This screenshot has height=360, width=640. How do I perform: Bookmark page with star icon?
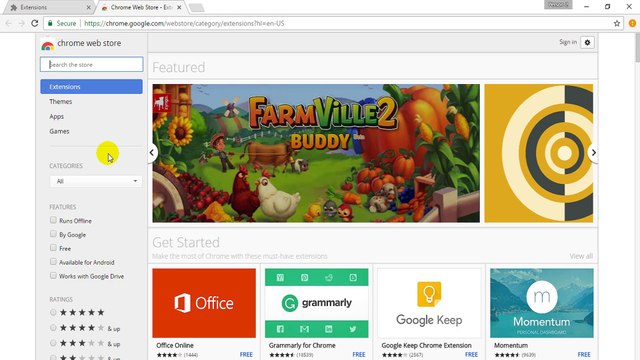click(617, 24)
